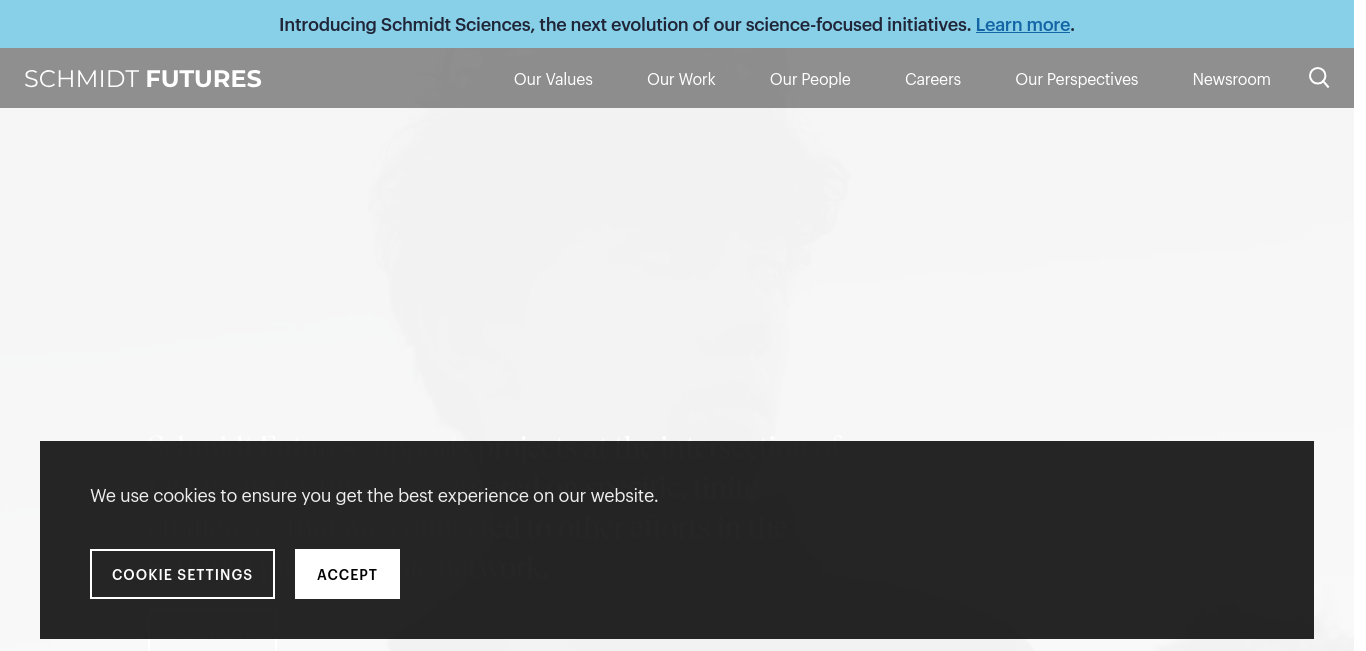Open the search magnifier icon
This screenshot has height=651, width=1366.
point(1319,78)
